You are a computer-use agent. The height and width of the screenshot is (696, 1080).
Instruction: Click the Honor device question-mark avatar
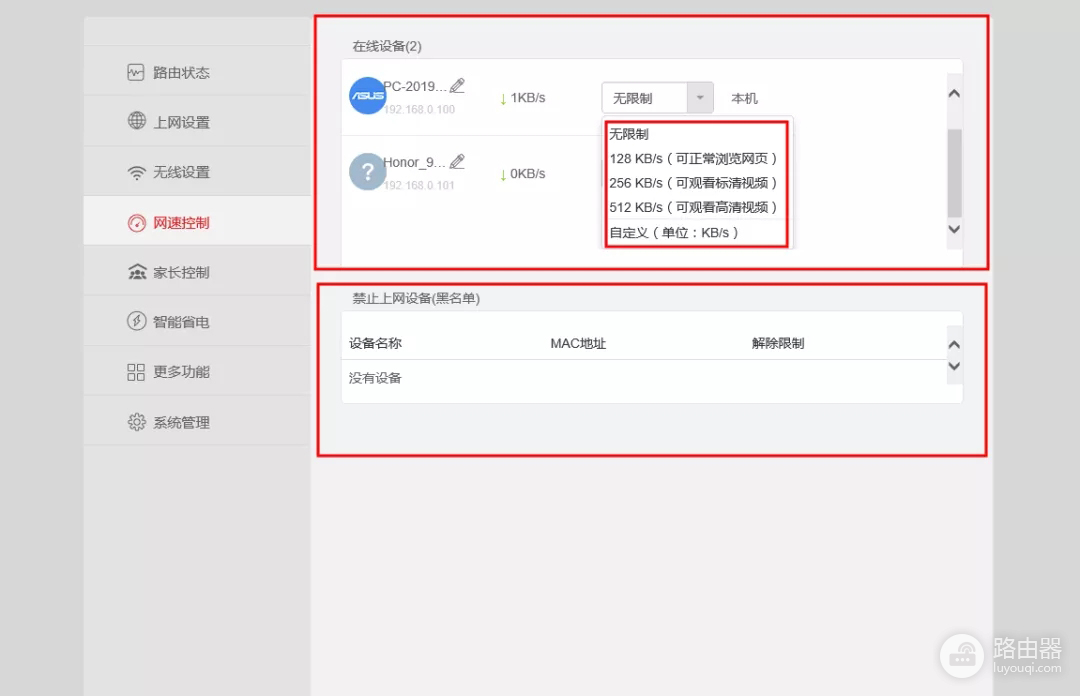click(367, 171)
